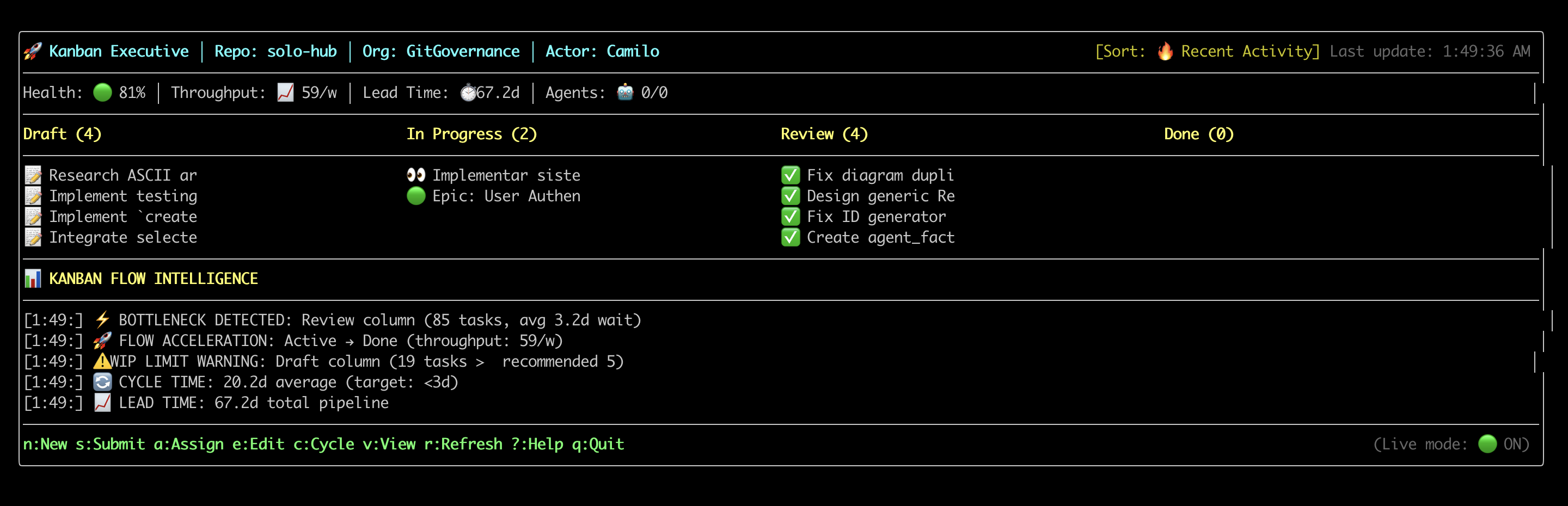Click the WIP Limit Warning triangle icon
The image size is (1568, 506).
(102, 361)
